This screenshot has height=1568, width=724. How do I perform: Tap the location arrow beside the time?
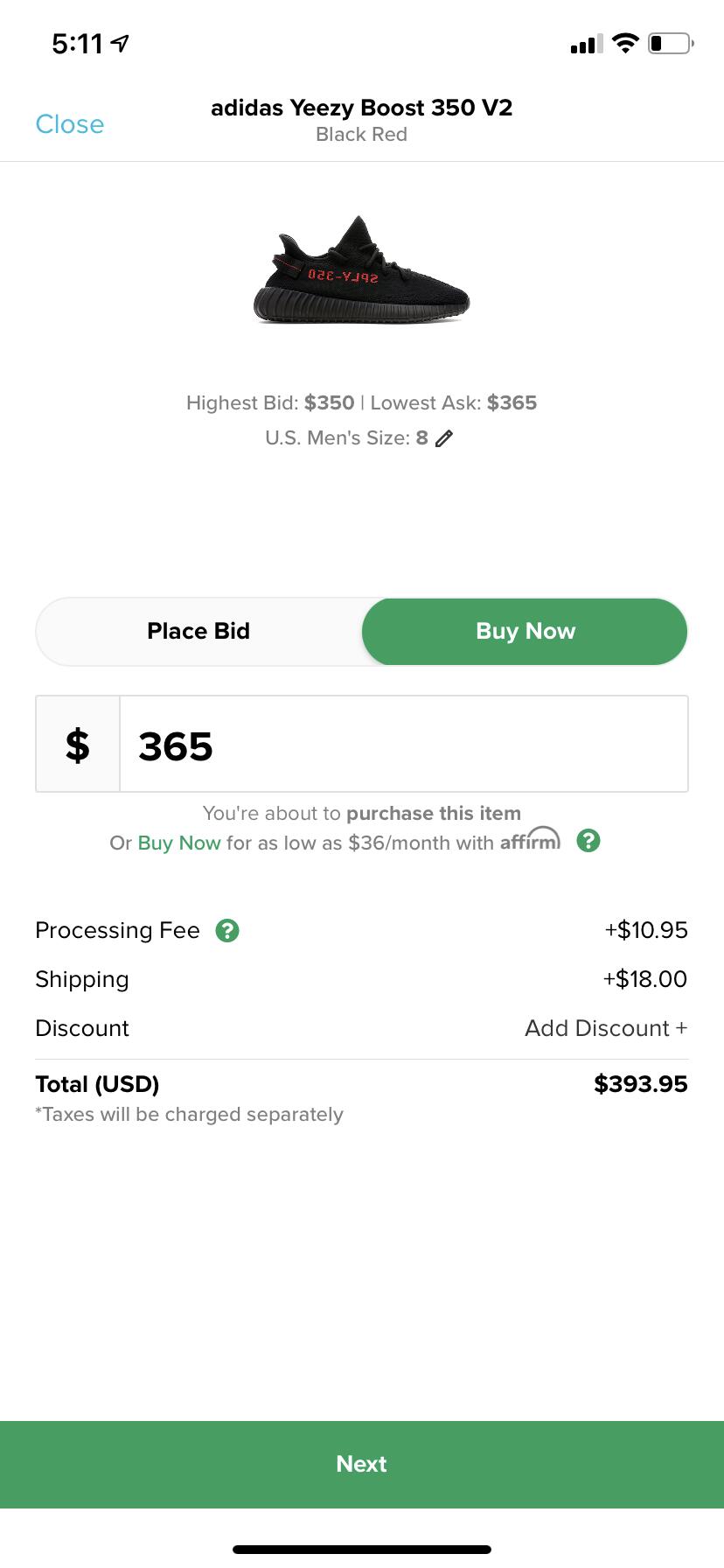(121, 43)
